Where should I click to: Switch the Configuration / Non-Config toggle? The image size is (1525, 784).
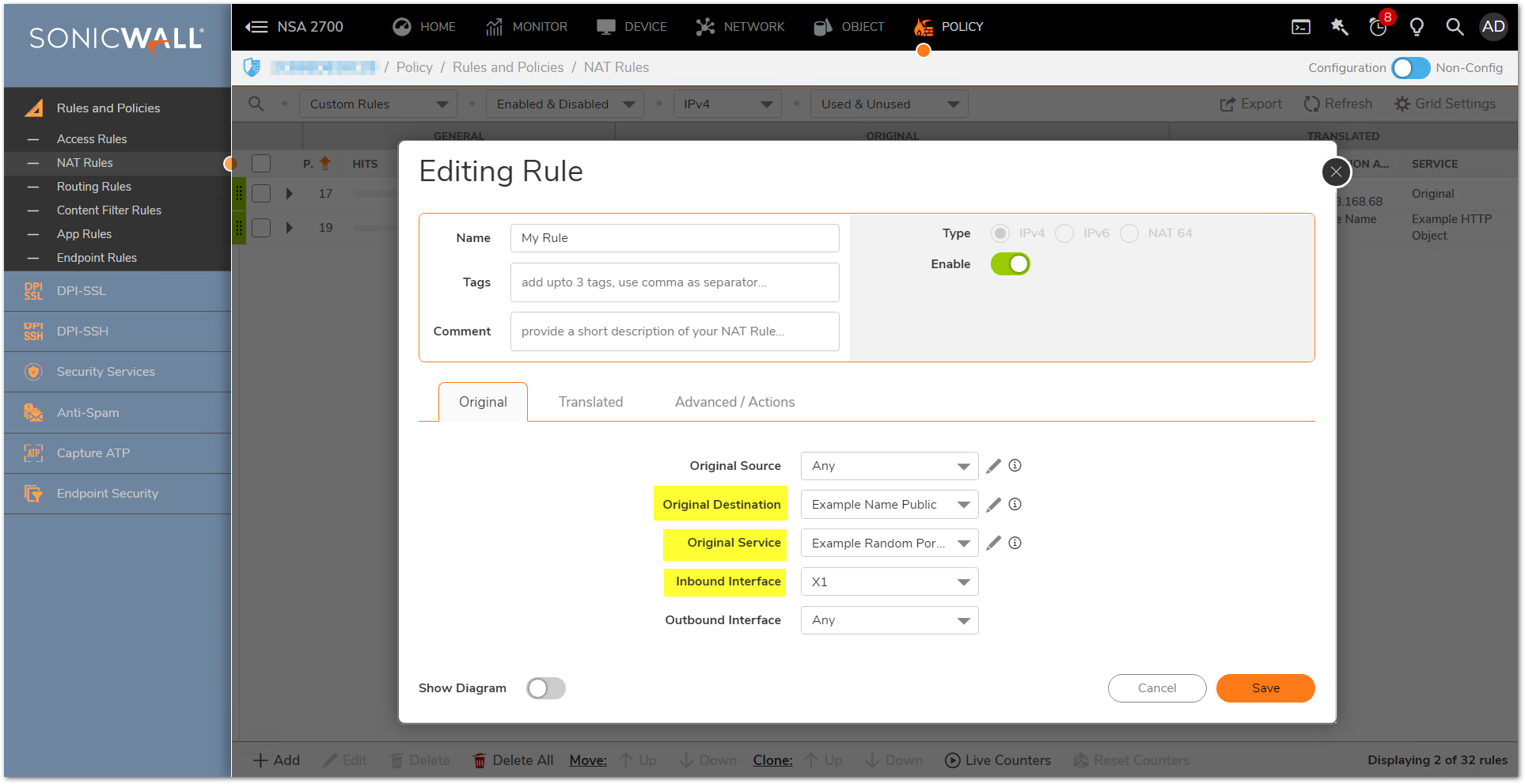pyautogui.click(x=1410, y=68)
